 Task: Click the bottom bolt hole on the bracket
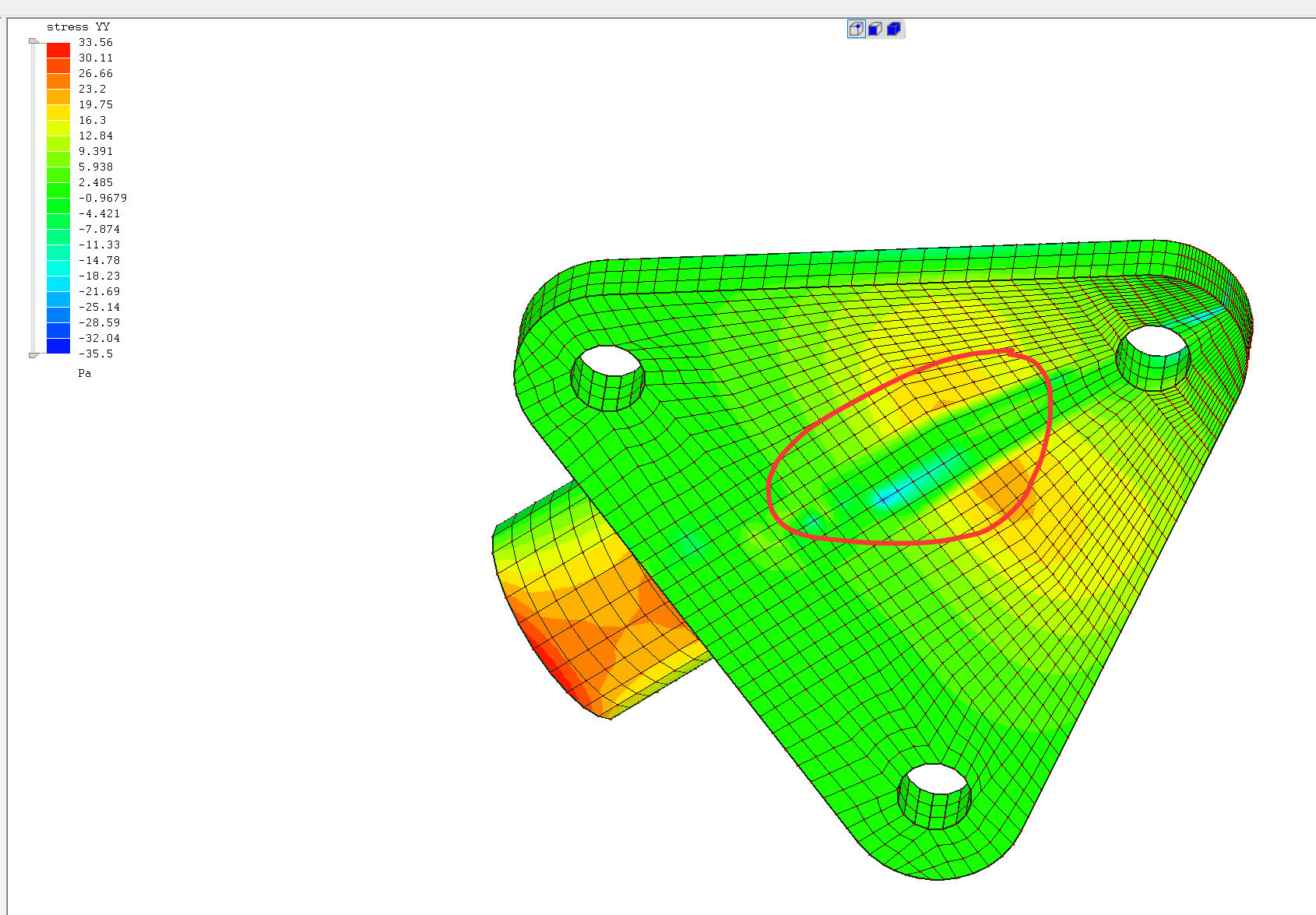934,785
